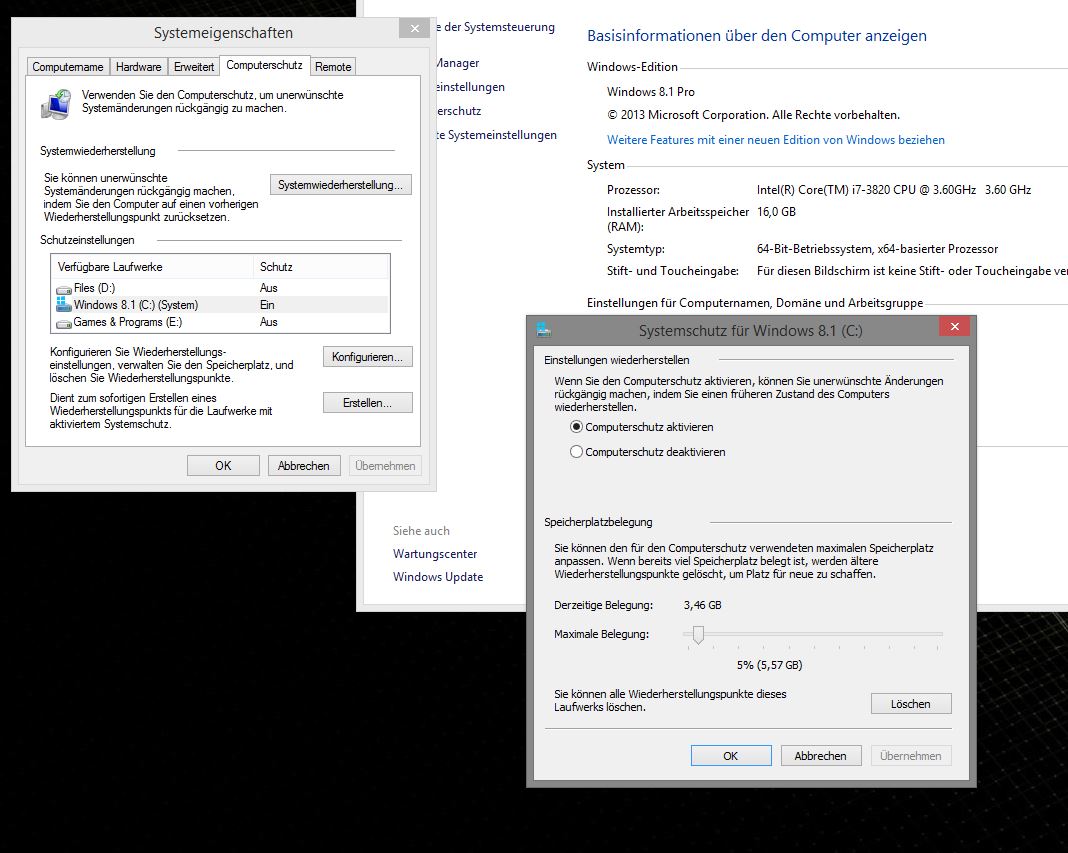This screenshot has width=1068, height=853.
Task: Open the Windows edition upgrade features link
Action: point(776,140)
